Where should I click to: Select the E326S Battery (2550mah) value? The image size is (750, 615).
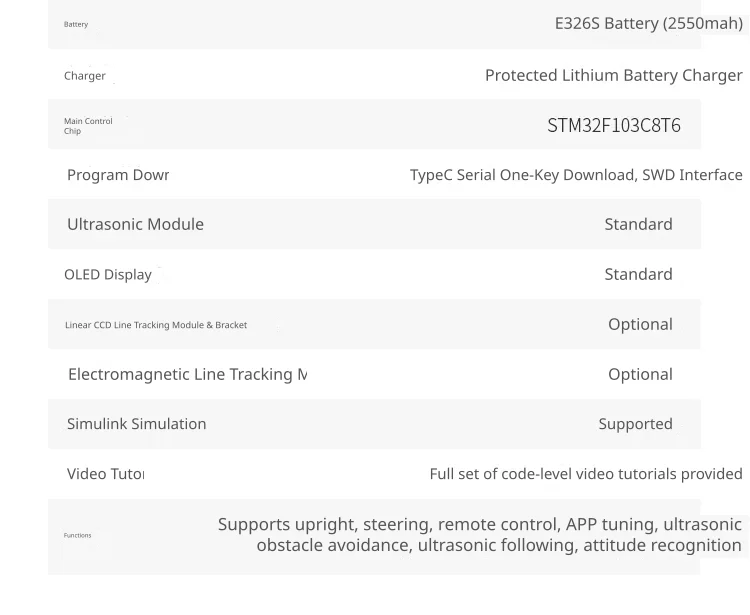[649, 23]
